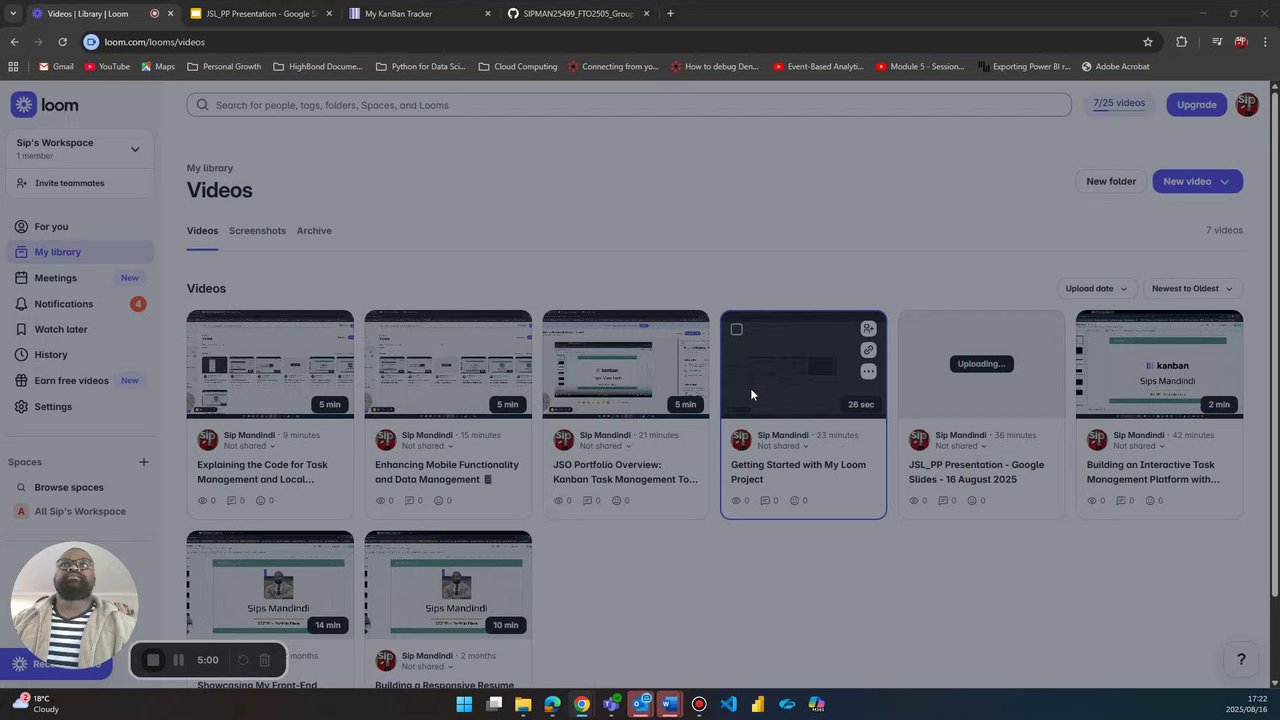Image resolution: width=1280 pixels, height=720 pixels.
Task: Go to For you in sidebar
Action: 80,226
